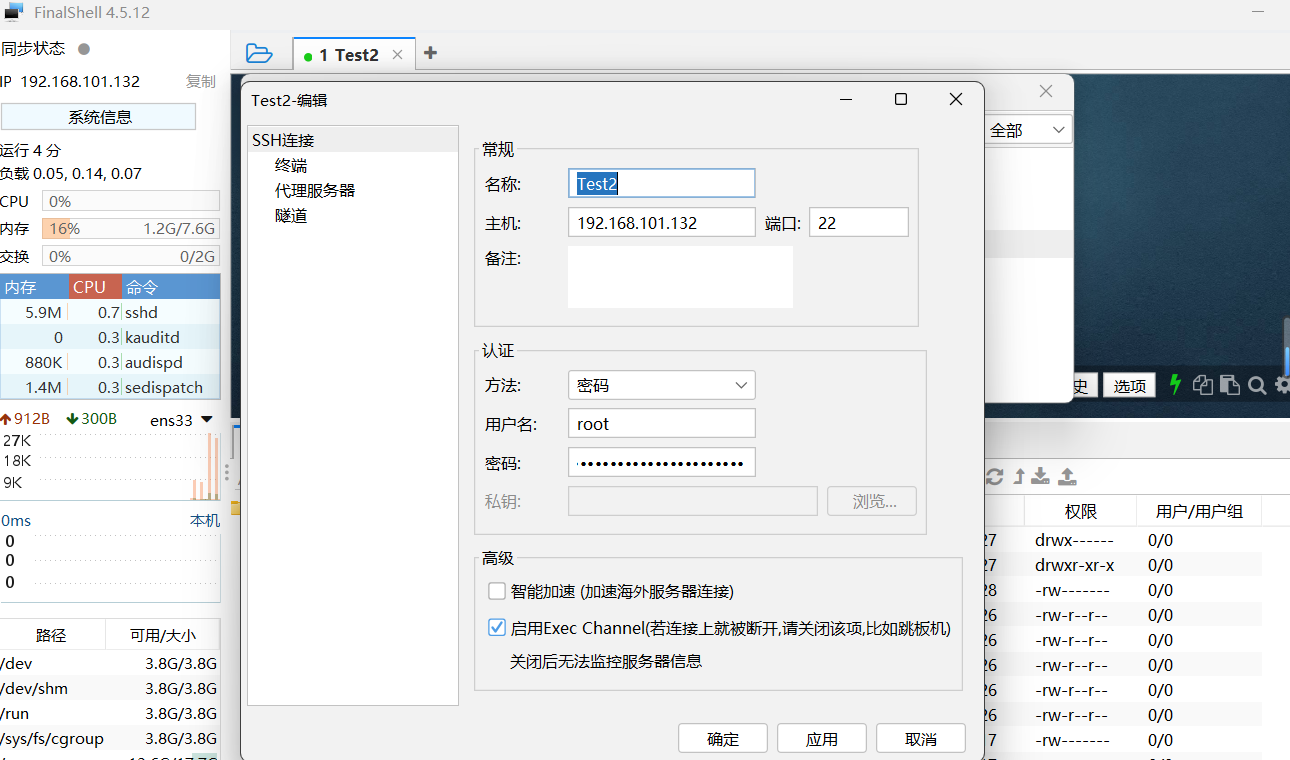Image resolution: width=1290 pixels, height=760 pixels.
Task: Sort processes by CPU column header
Action: point(95,287)
